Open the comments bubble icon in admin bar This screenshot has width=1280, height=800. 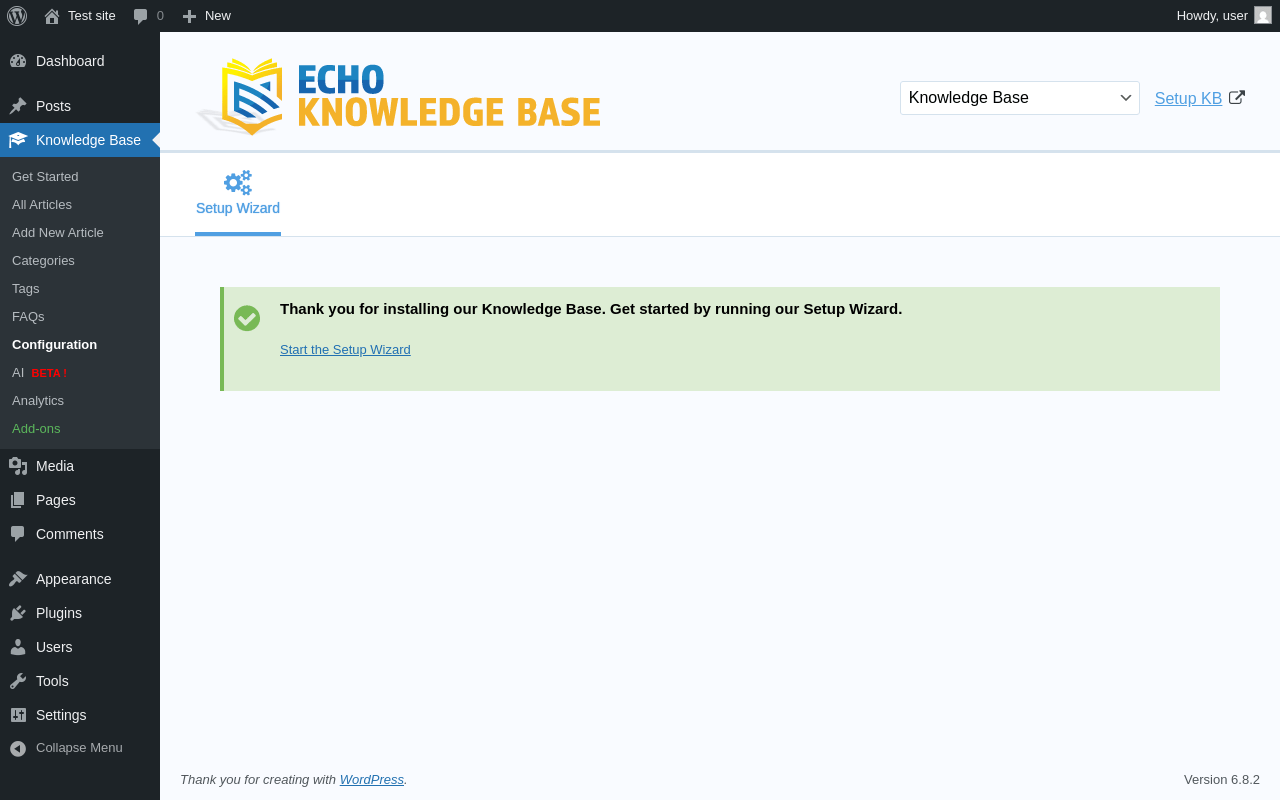(141, 16)
